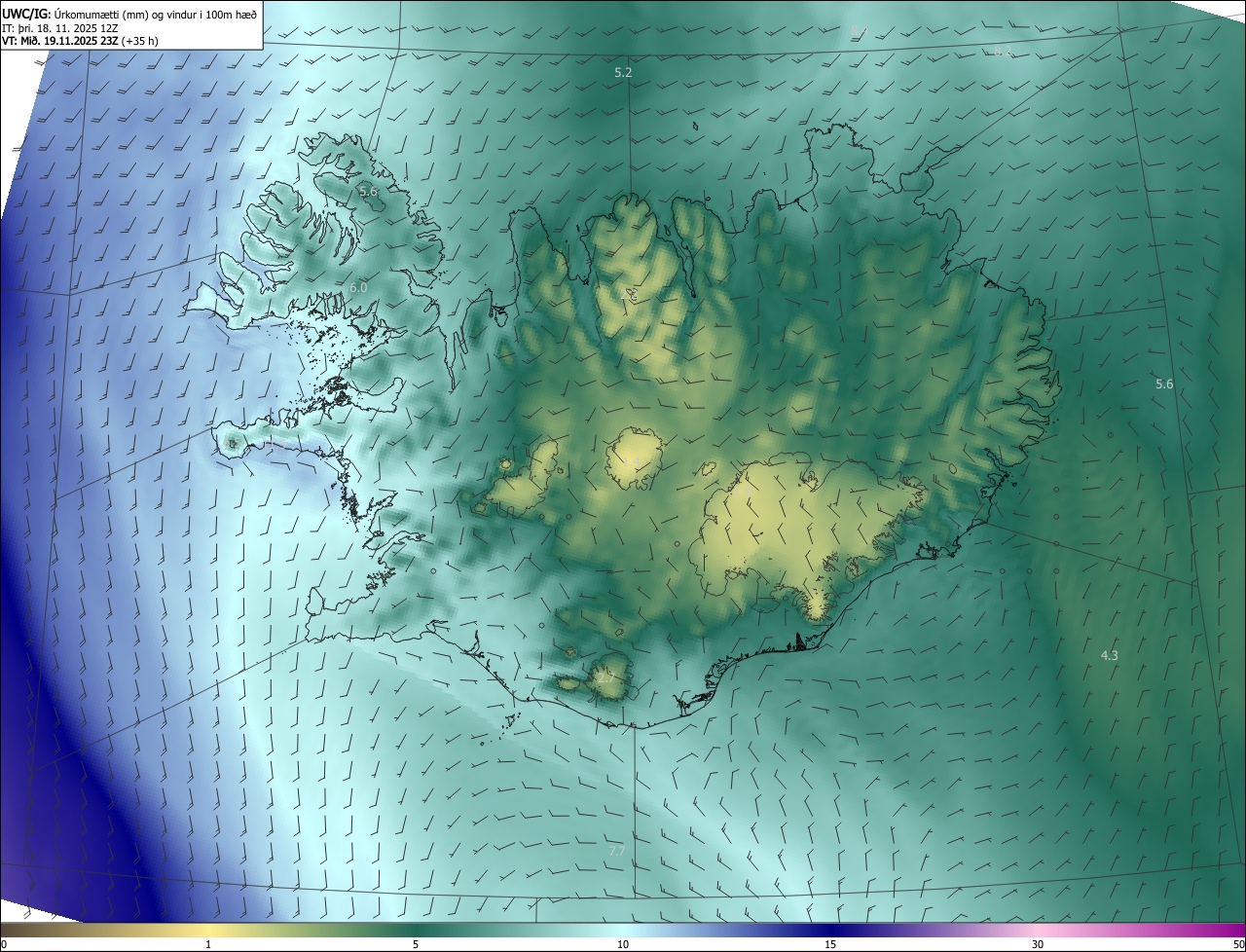Click the 1 tick label on the colour scale

pyautogui.click(x=208, y=945)
